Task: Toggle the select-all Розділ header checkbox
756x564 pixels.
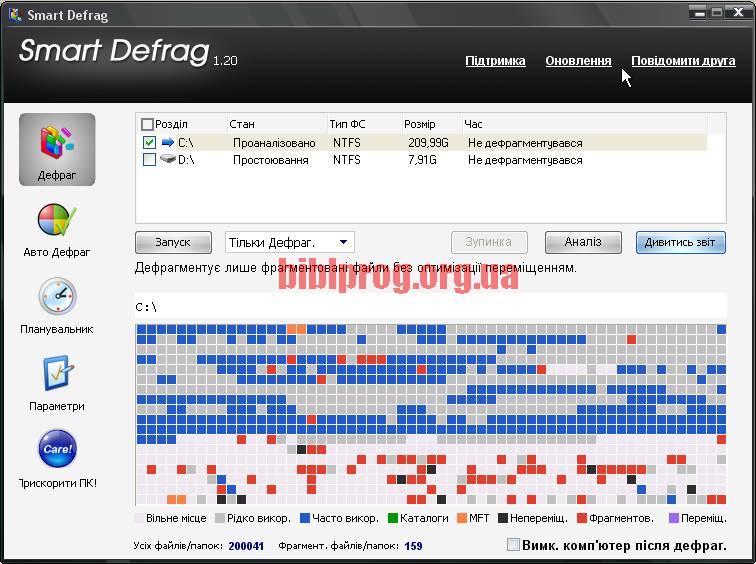Action: click(147, 124)
